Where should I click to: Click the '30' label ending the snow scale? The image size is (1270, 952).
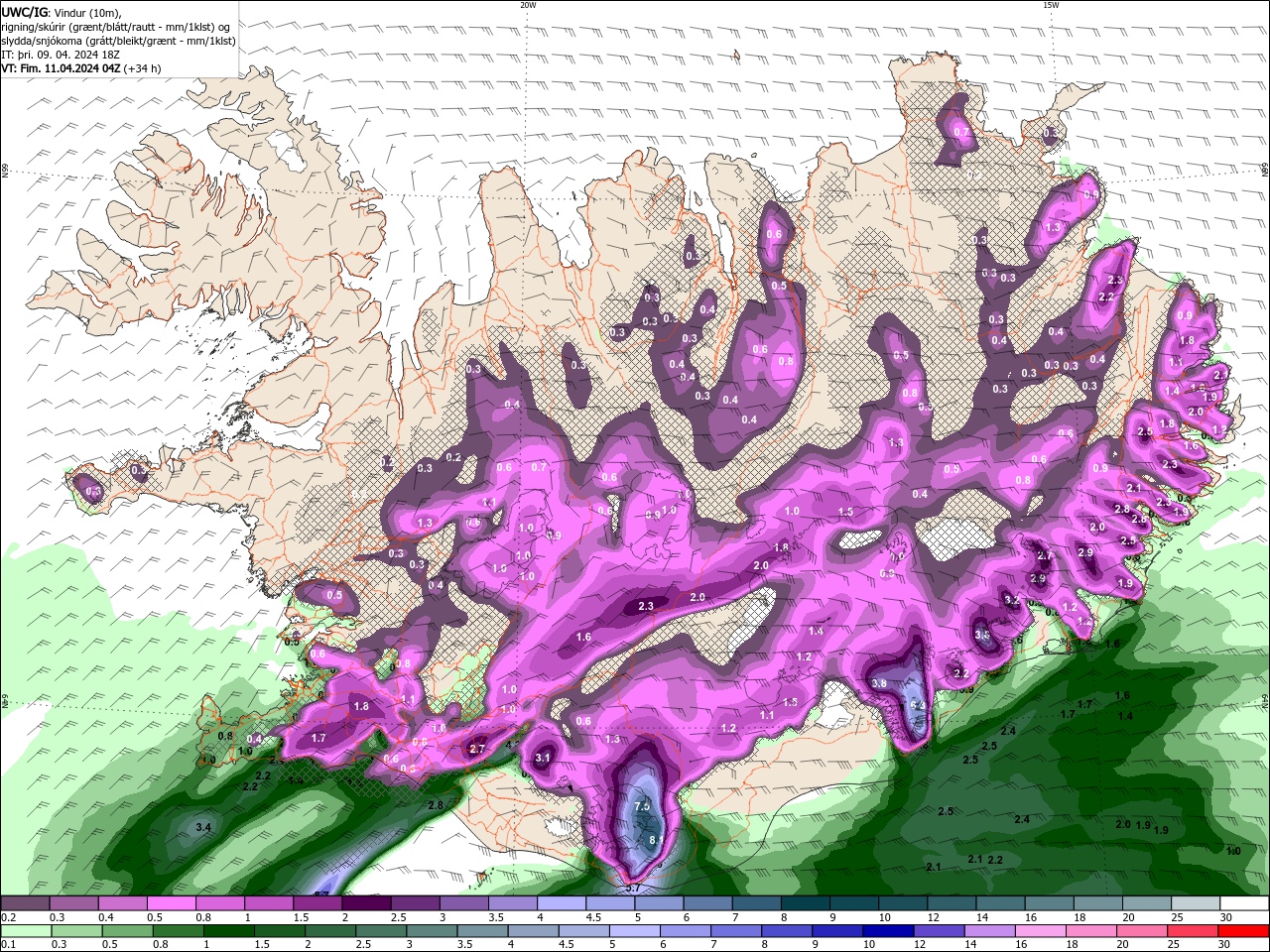click(x=1226, y=917)
